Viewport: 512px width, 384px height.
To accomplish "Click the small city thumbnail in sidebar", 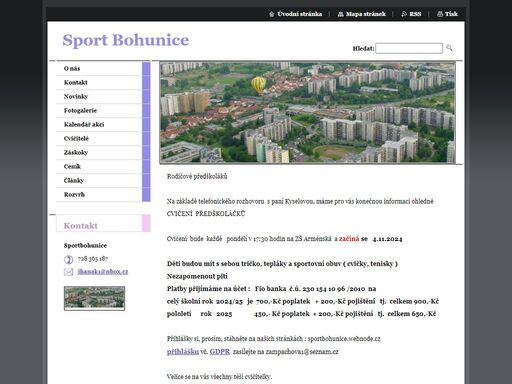I will pos(94,298).
